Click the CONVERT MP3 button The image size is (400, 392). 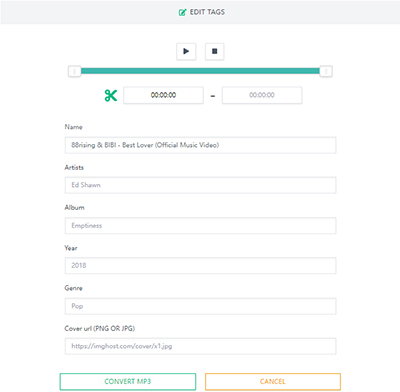[128, 381]
